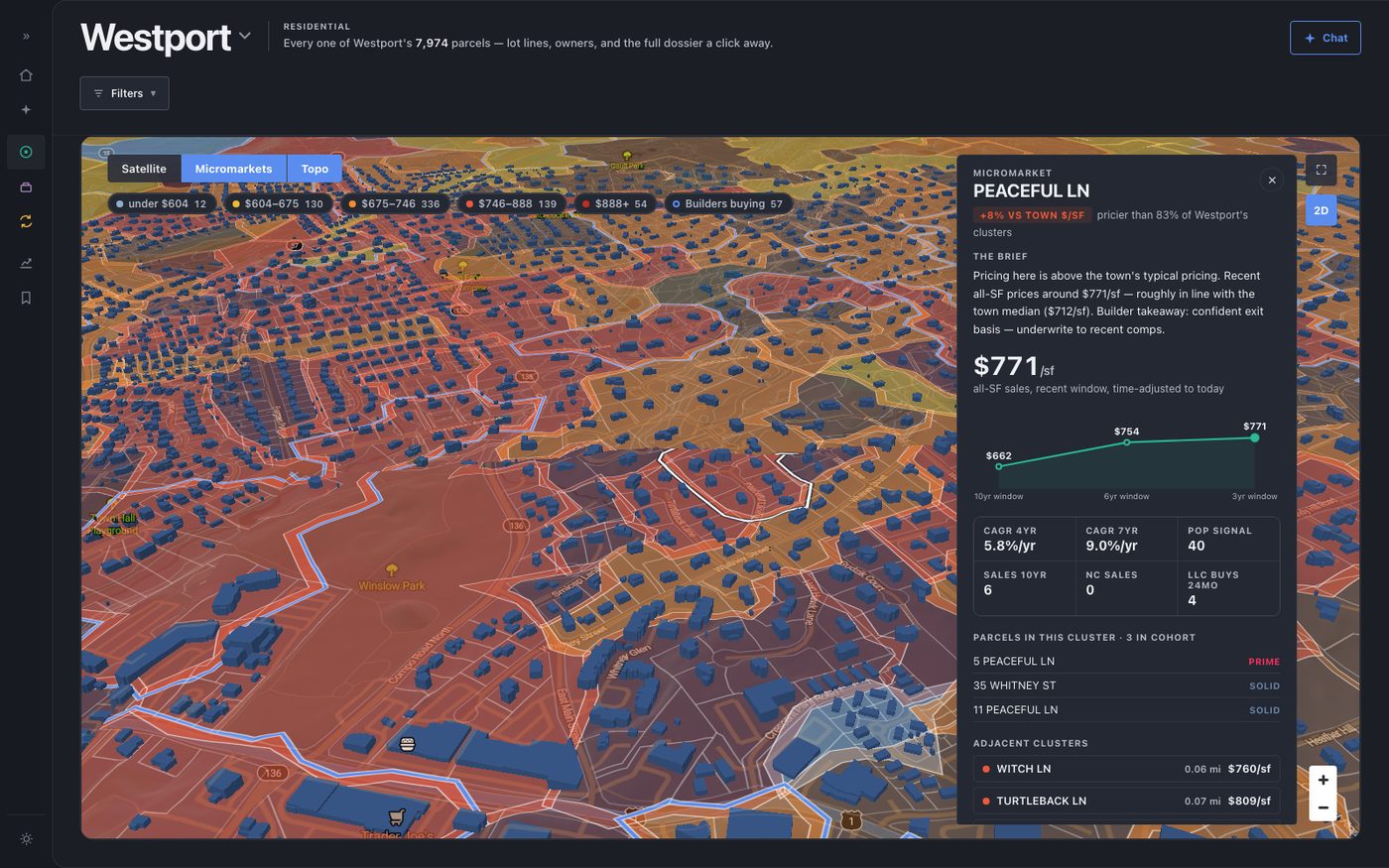Click the +8% VS TOWN $/SF badge
The image size is (1389, 868).
pyautogui.click(x=1032, y=215)
